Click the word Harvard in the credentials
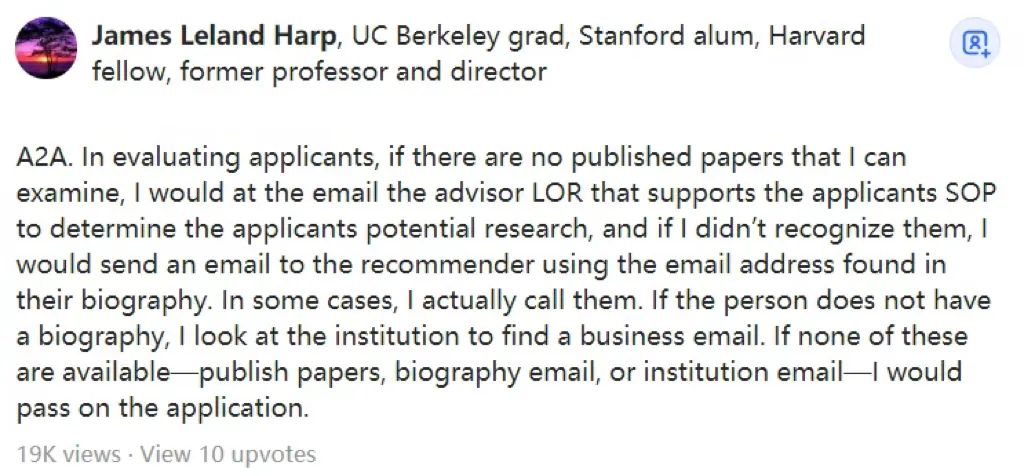Viewport: 1024px width, 476px height. pyautogui.click(x=817, y=35)
